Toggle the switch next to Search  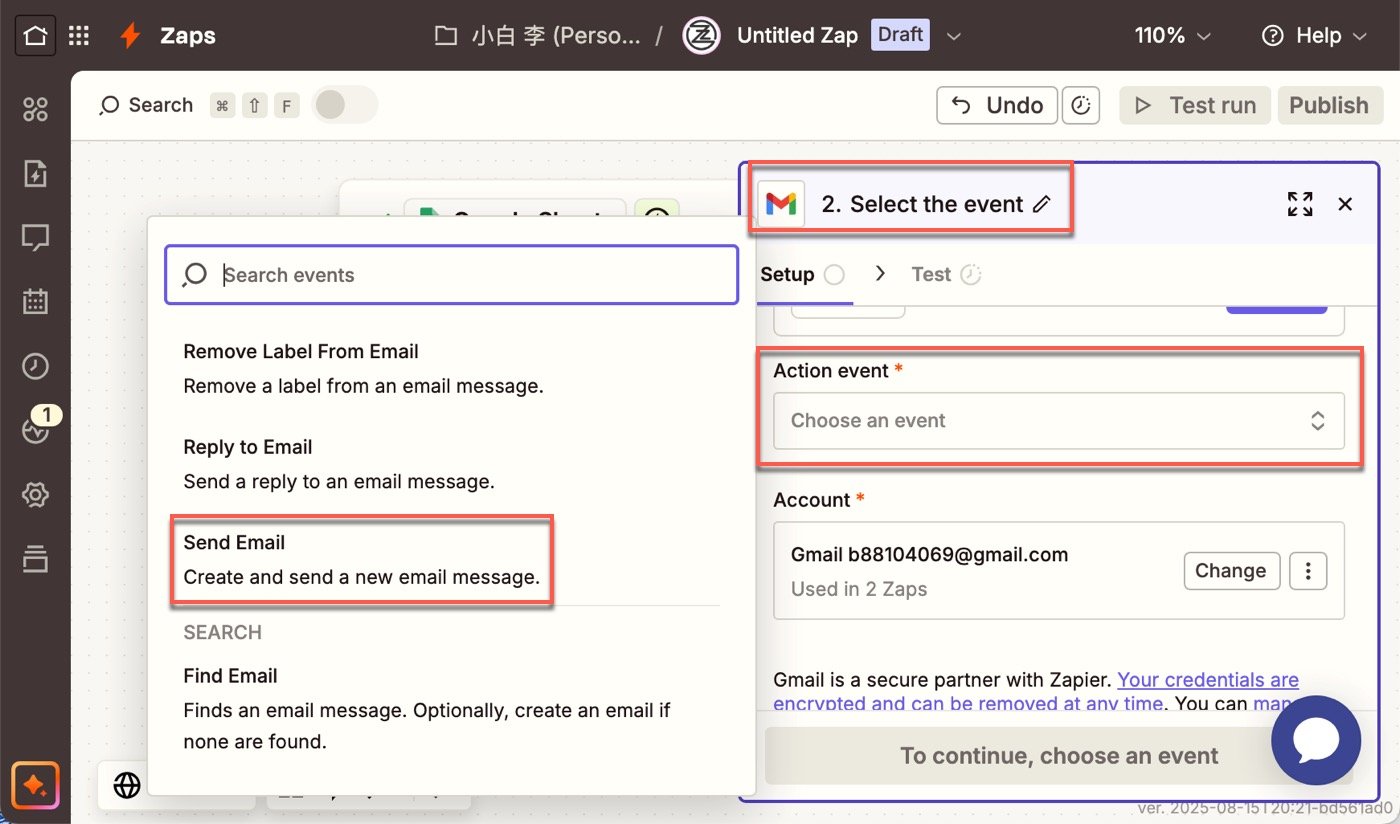click(345, 105)
